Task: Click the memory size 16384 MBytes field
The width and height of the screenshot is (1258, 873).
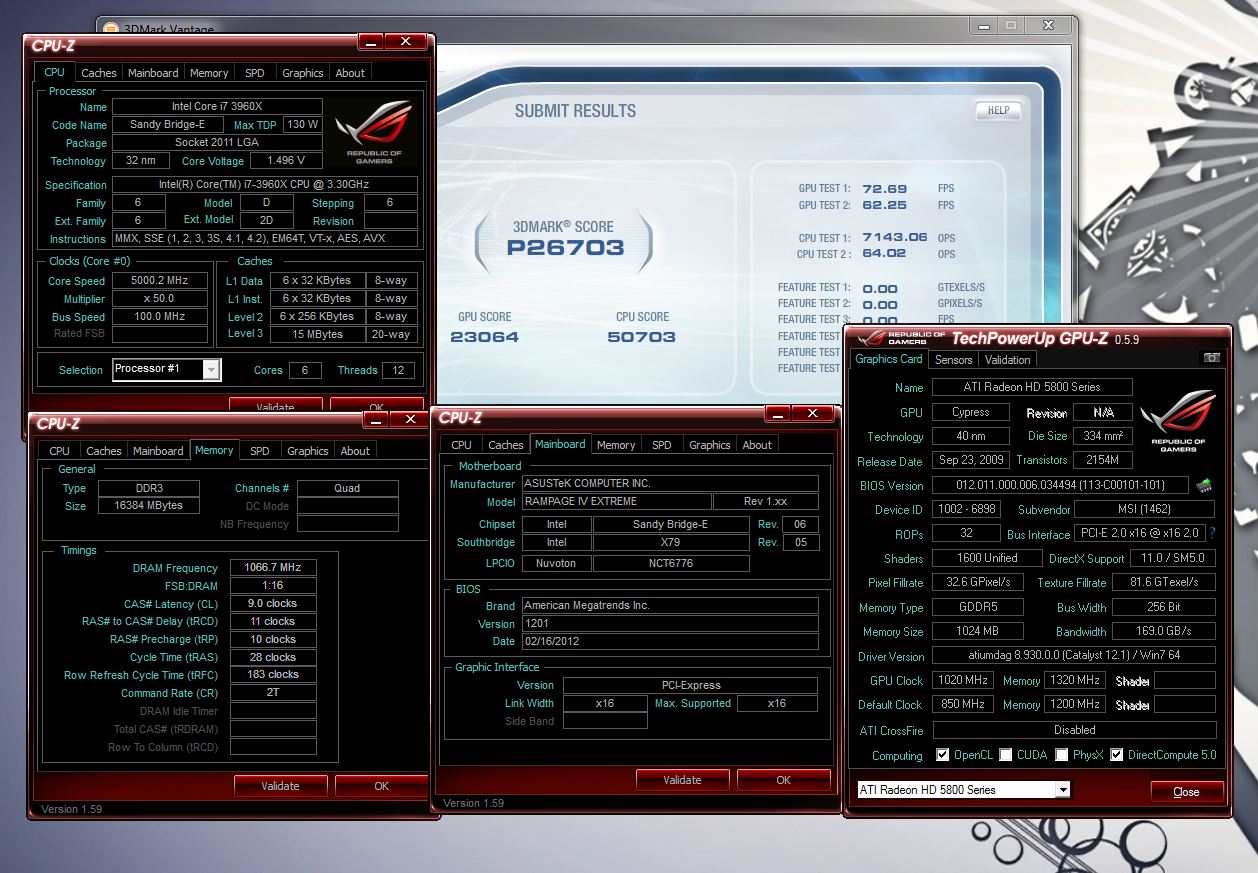Action: pyautogui.click(x=149, y=506)
